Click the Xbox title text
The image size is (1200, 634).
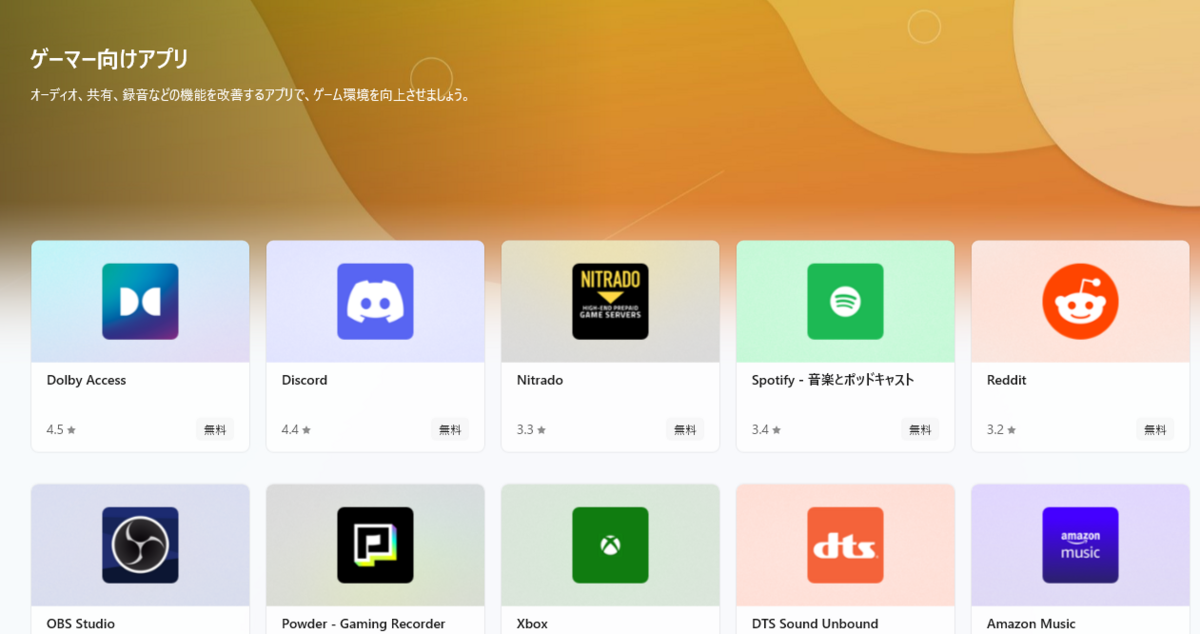coord(532,624)
